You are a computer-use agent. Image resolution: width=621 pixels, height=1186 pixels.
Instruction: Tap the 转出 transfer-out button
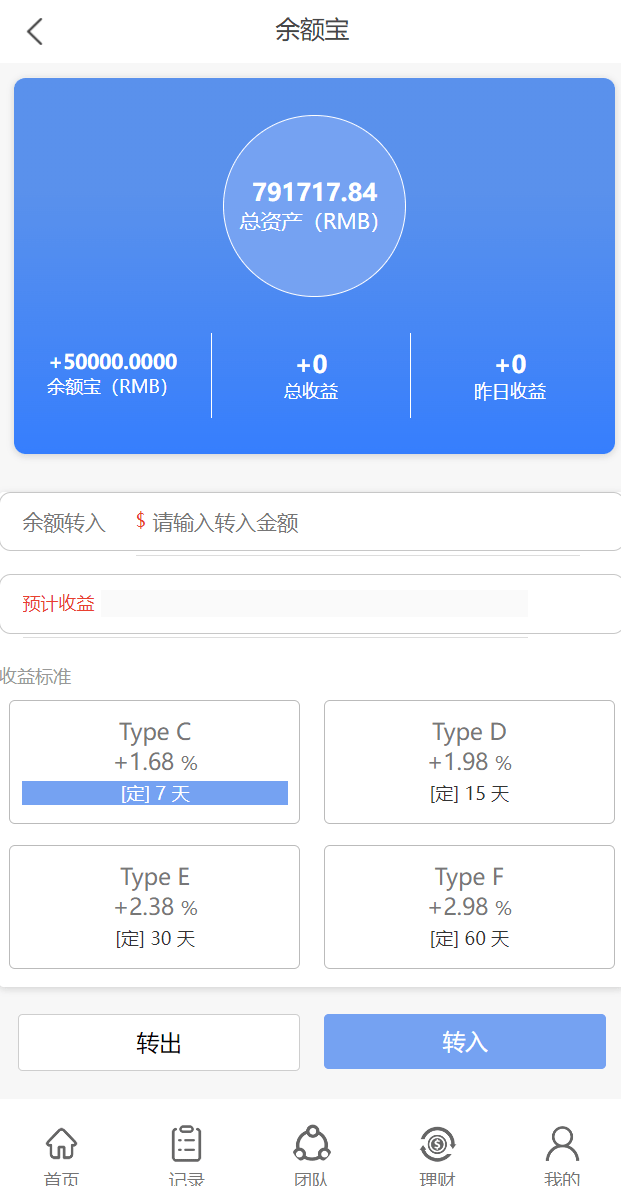pyautogui.click(x=159, y=1042)
